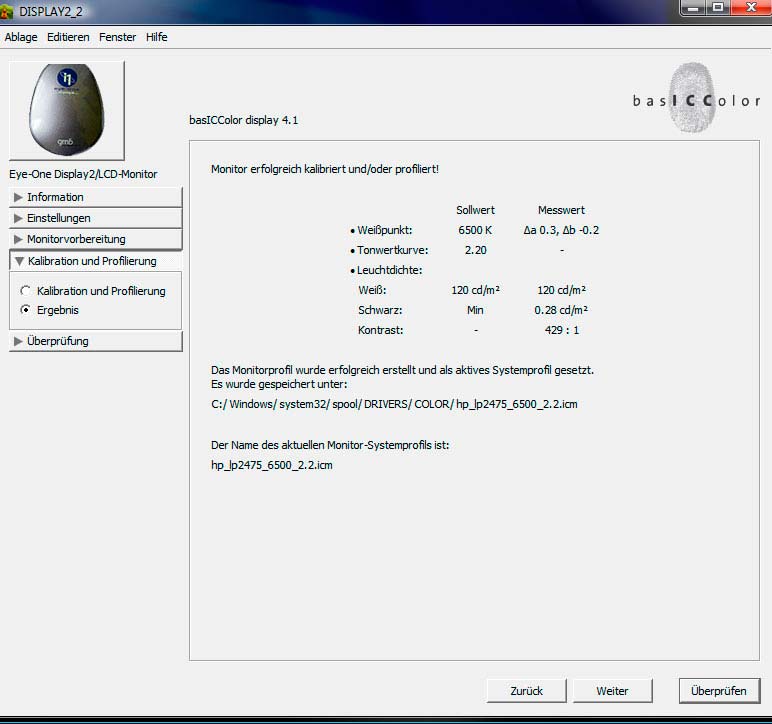
Task: Select the Ergebnis radio button
Action: click(x=26, y=310)
